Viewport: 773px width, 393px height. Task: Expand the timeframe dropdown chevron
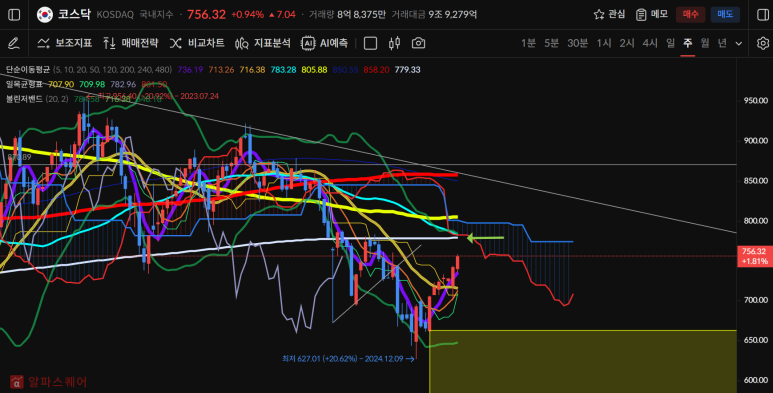coord(738,43)
